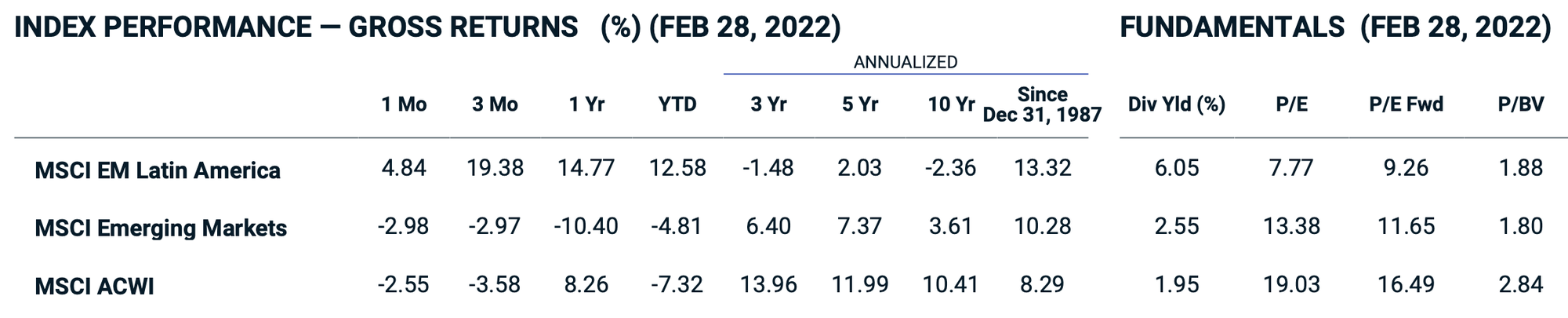This screenshot has width=1568, height=318.
Task: Click the 19.03 P/E value for ACWI
Action: tap(1291, 284)
